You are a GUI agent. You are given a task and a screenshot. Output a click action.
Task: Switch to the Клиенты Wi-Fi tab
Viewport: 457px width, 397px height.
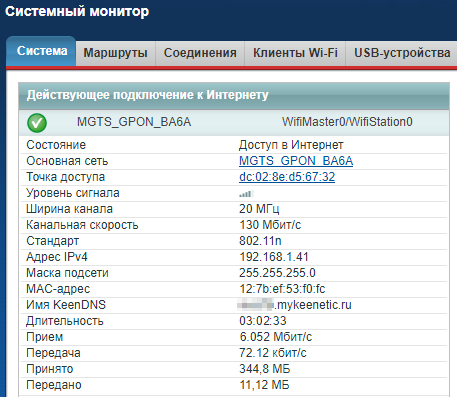click(x=295, y=53)
